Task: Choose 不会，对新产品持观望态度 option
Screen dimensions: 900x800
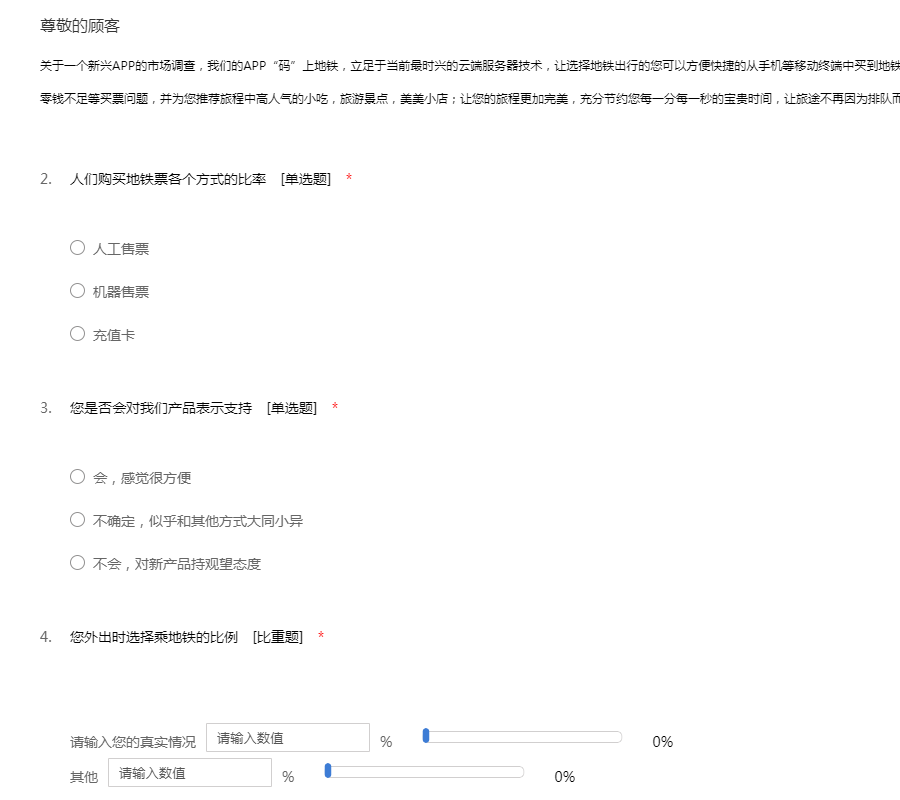Action: (78, 563)
